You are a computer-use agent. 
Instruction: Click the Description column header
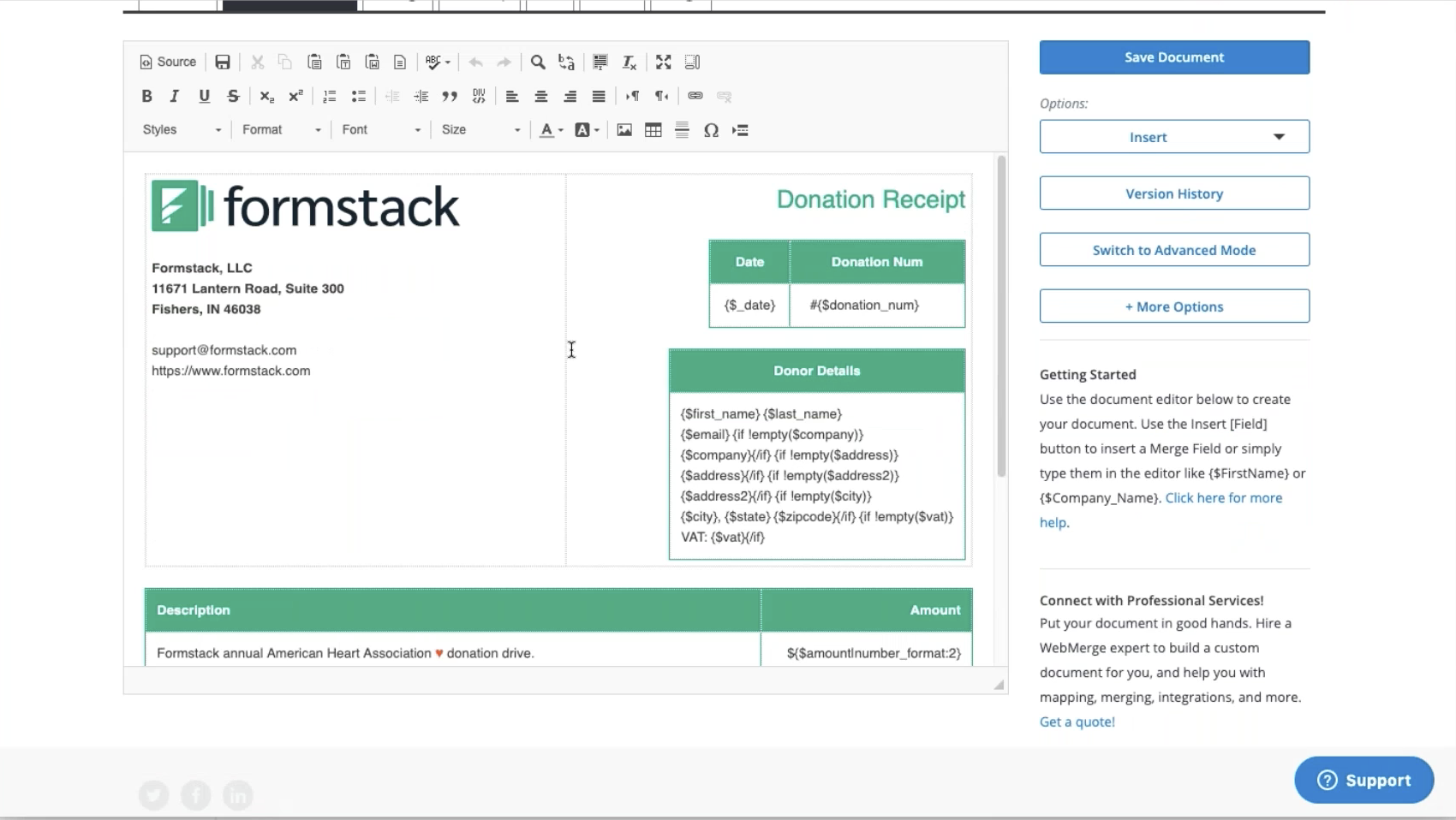coord(453,610)
